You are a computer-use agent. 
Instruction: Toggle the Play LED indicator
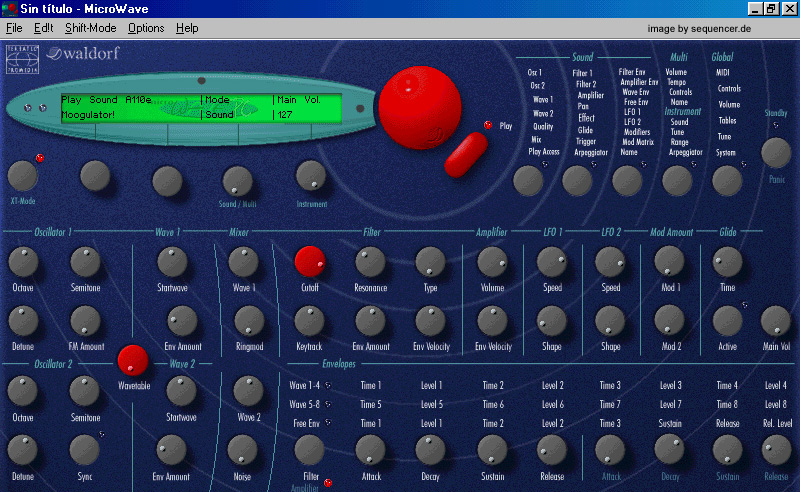(x=488, y=125)
